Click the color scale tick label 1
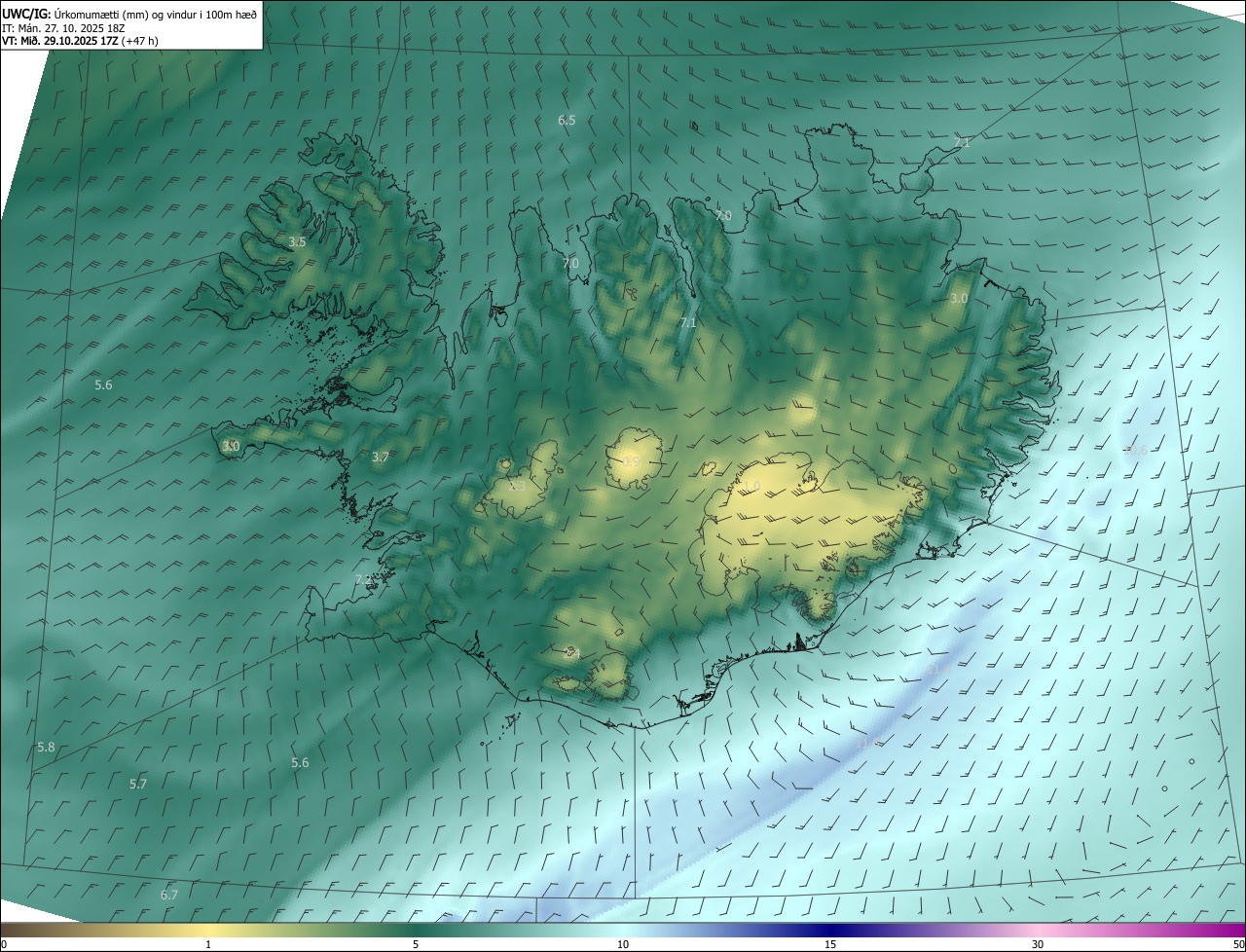This screenshot has height=952, width=1246. point(208,945)
